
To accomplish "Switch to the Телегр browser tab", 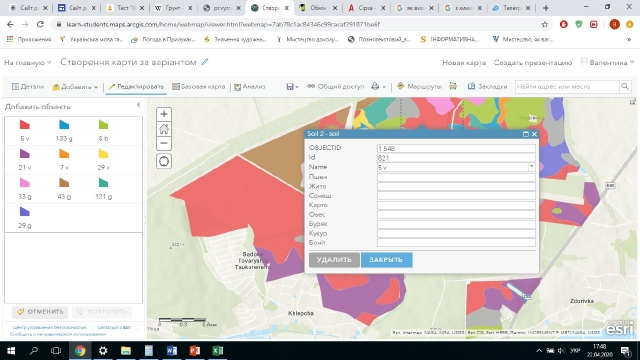I will (511, 8).
